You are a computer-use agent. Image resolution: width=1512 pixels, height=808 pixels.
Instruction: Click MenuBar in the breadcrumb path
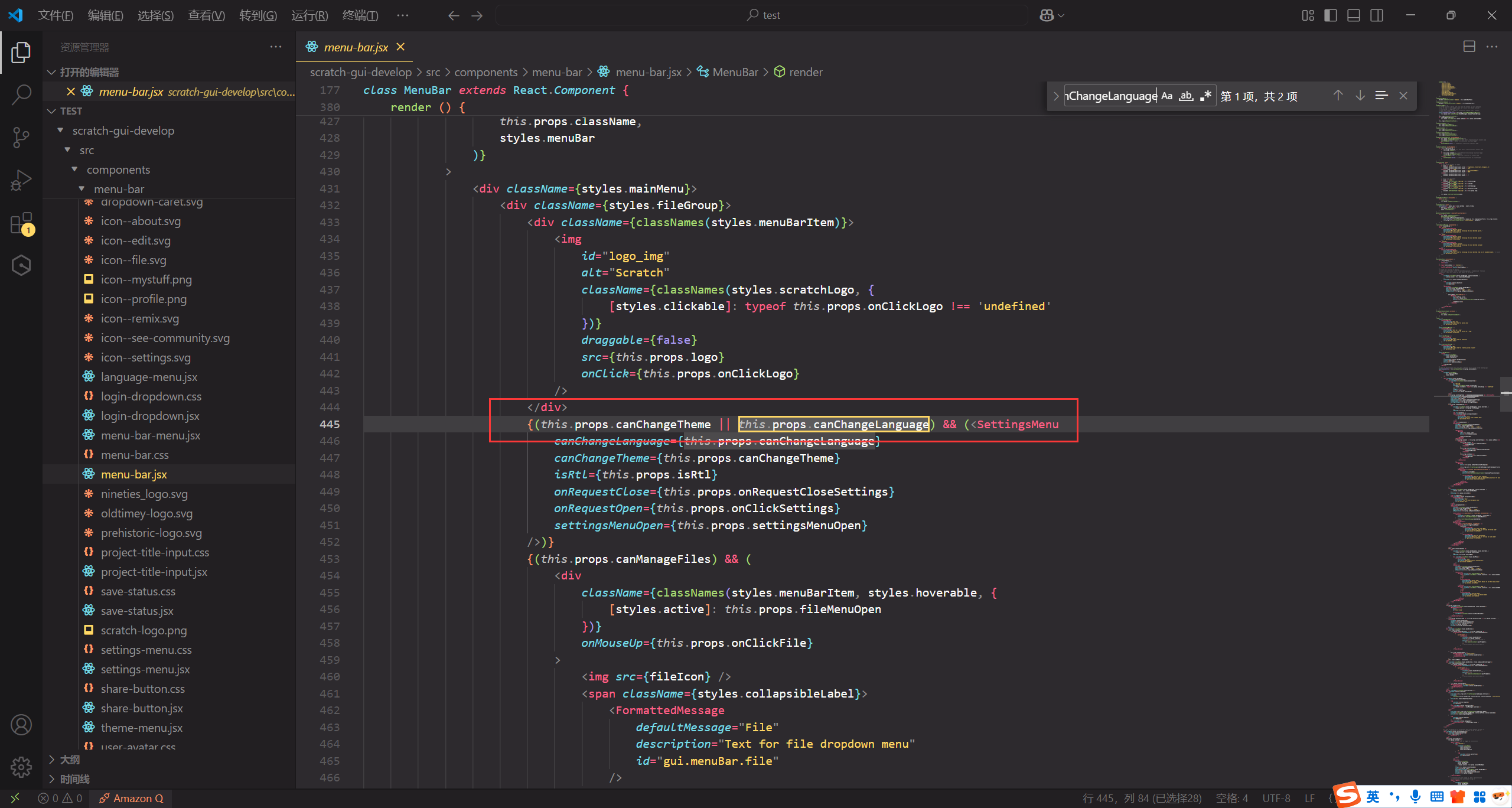(735, 72)
